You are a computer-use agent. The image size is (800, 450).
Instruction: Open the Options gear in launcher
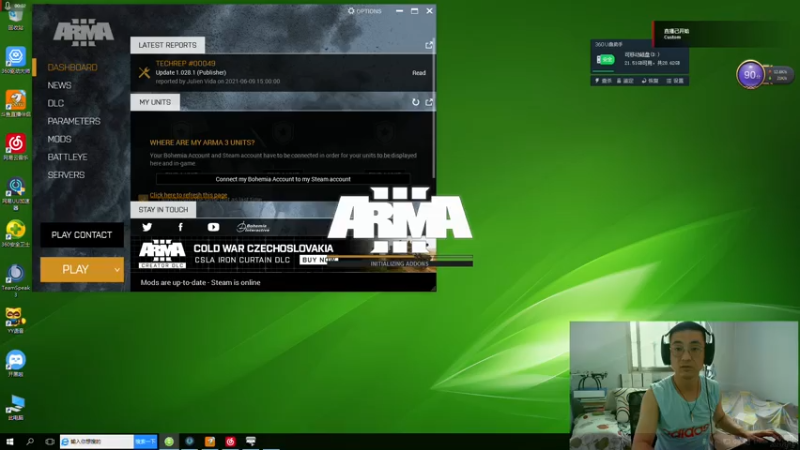[364, 11]
